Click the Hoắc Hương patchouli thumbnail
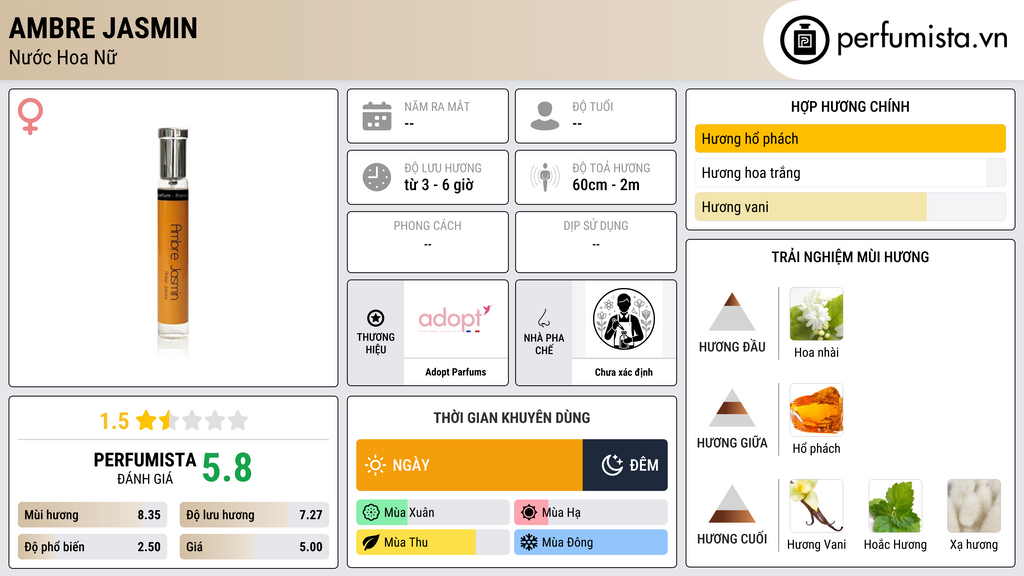 click(x=895, y=506)
